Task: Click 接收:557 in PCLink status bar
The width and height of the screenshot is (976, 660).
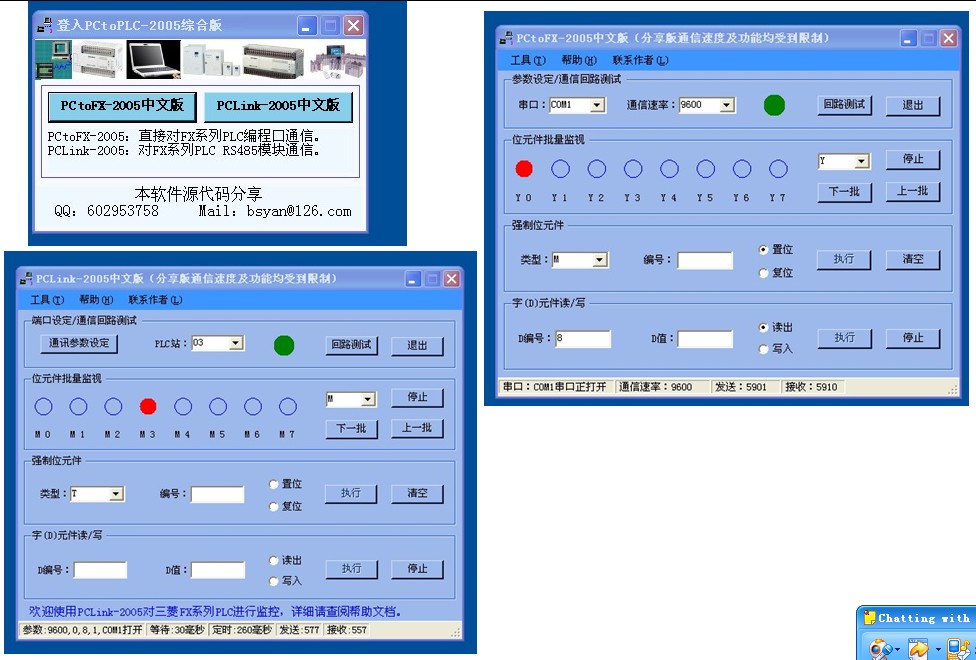Action: pyautogui.click(x=347, y=629)
